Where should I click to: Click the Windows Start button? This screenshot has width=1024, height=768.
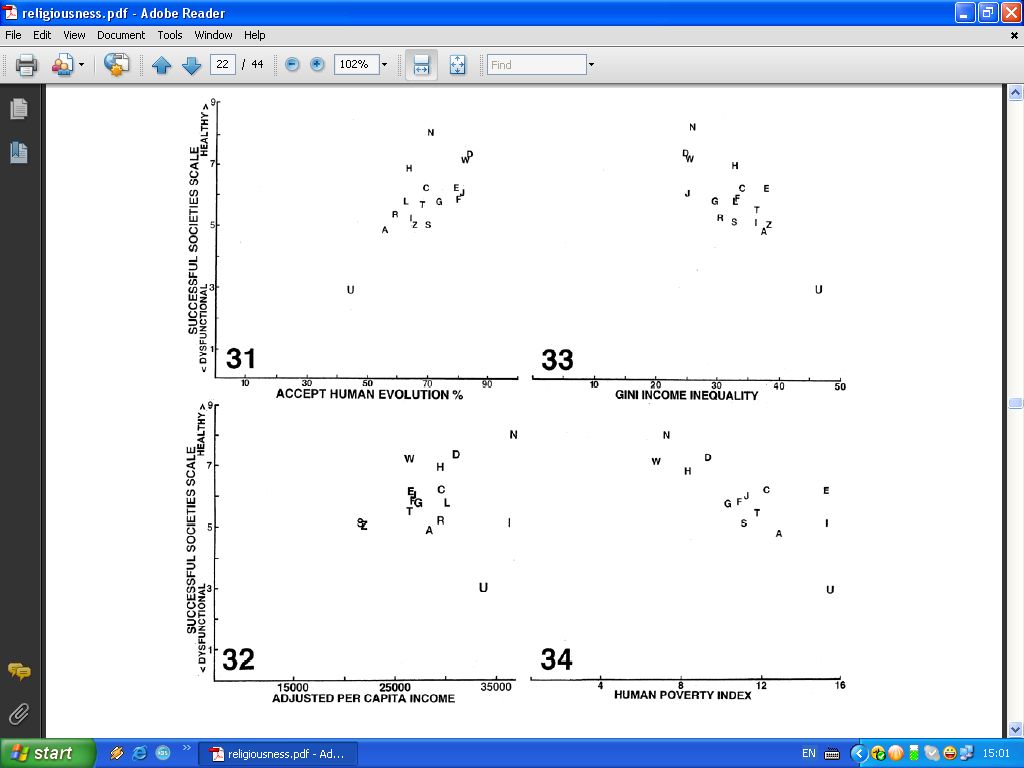click(x=48, y=753)
